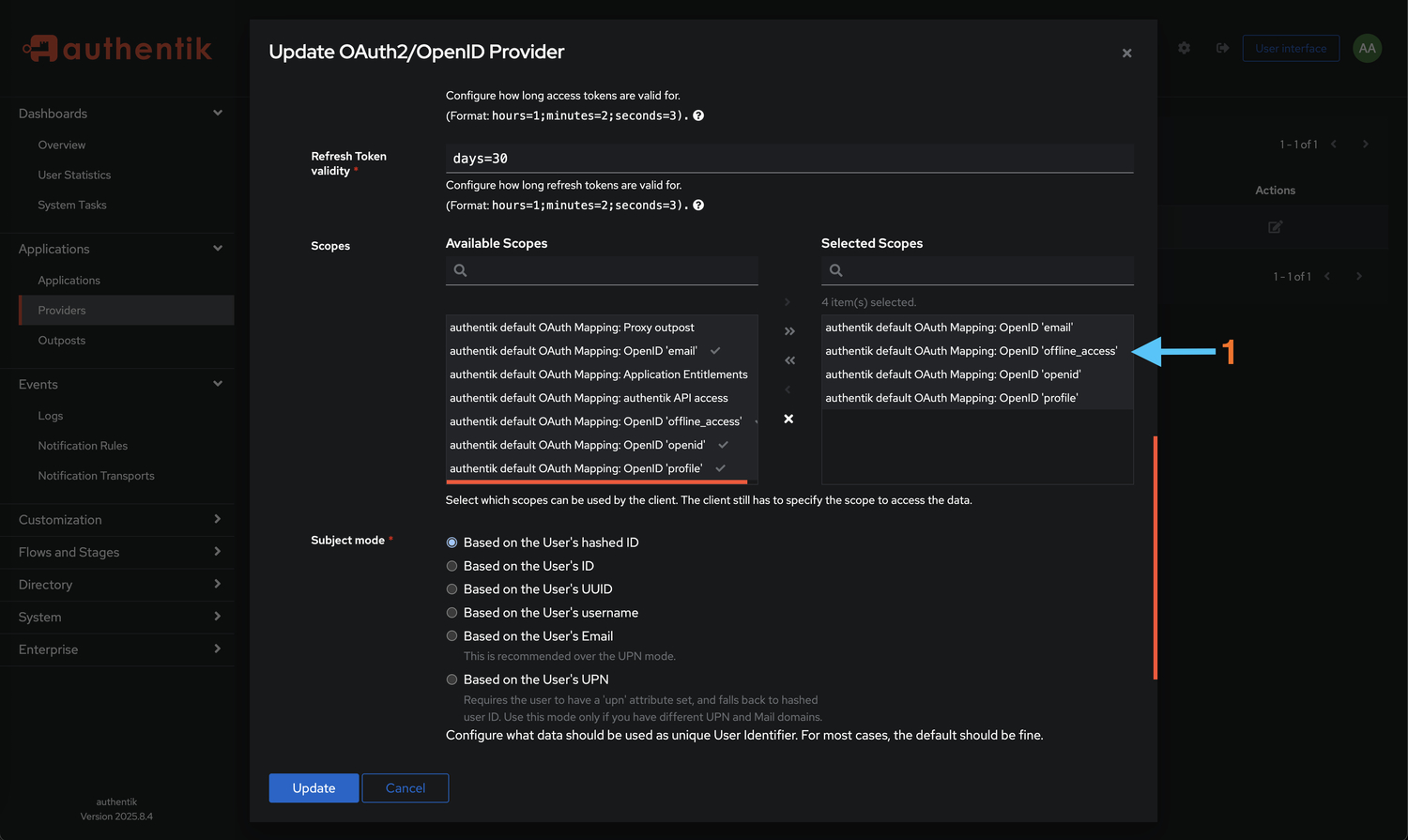Click the Update button

coord(314,787)
